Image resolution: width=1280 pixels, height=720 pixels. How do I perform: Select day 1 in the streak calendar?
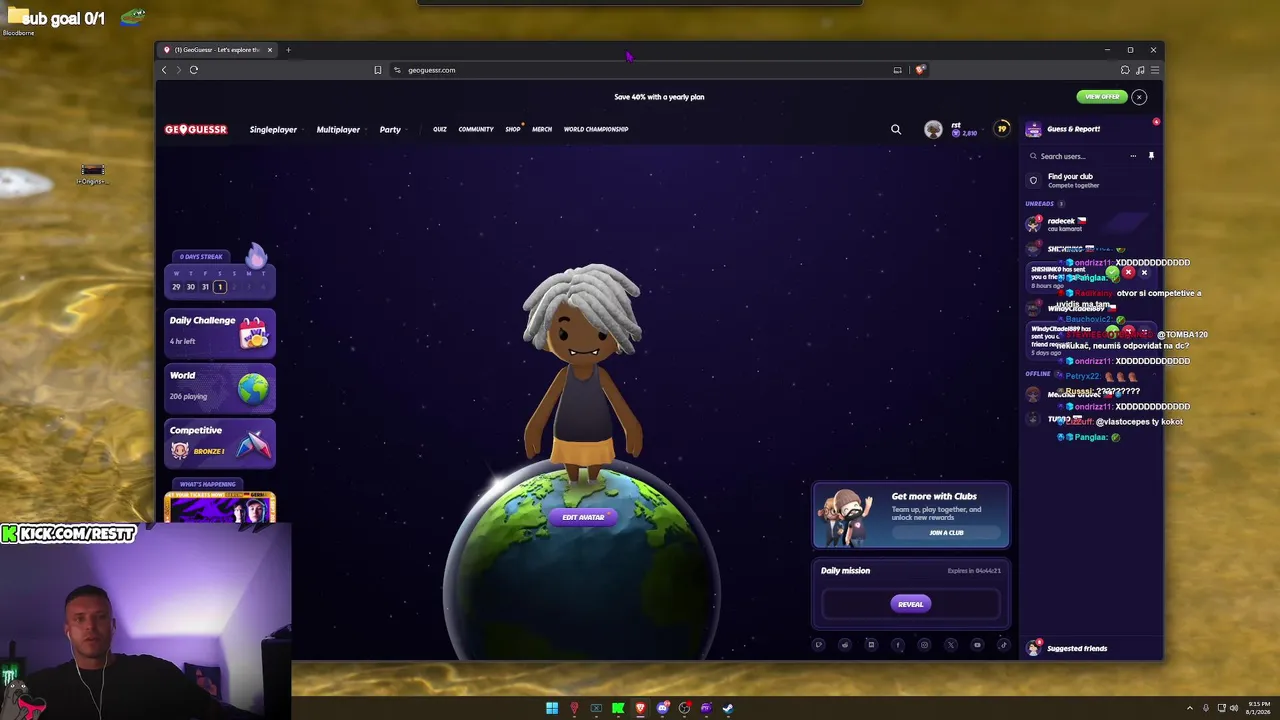click(220, 287)
